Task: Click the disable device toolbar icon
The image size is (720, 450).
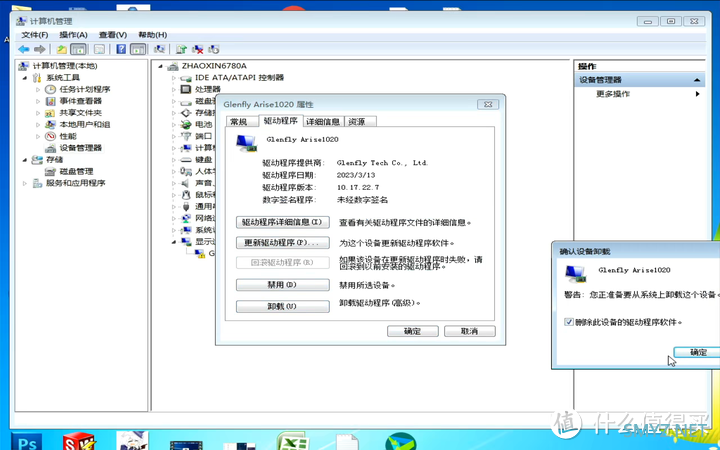Action: point(214,49)
